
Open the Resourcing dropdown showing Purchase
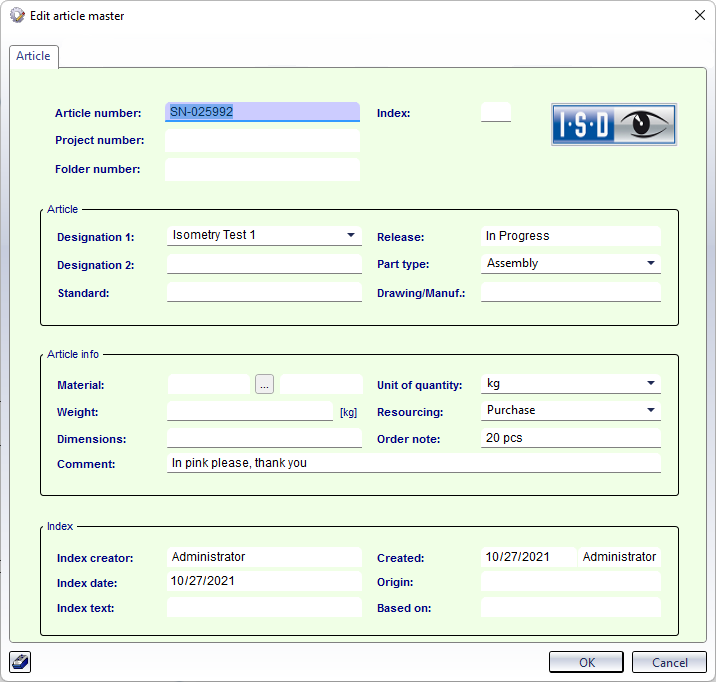click(571, 410)
